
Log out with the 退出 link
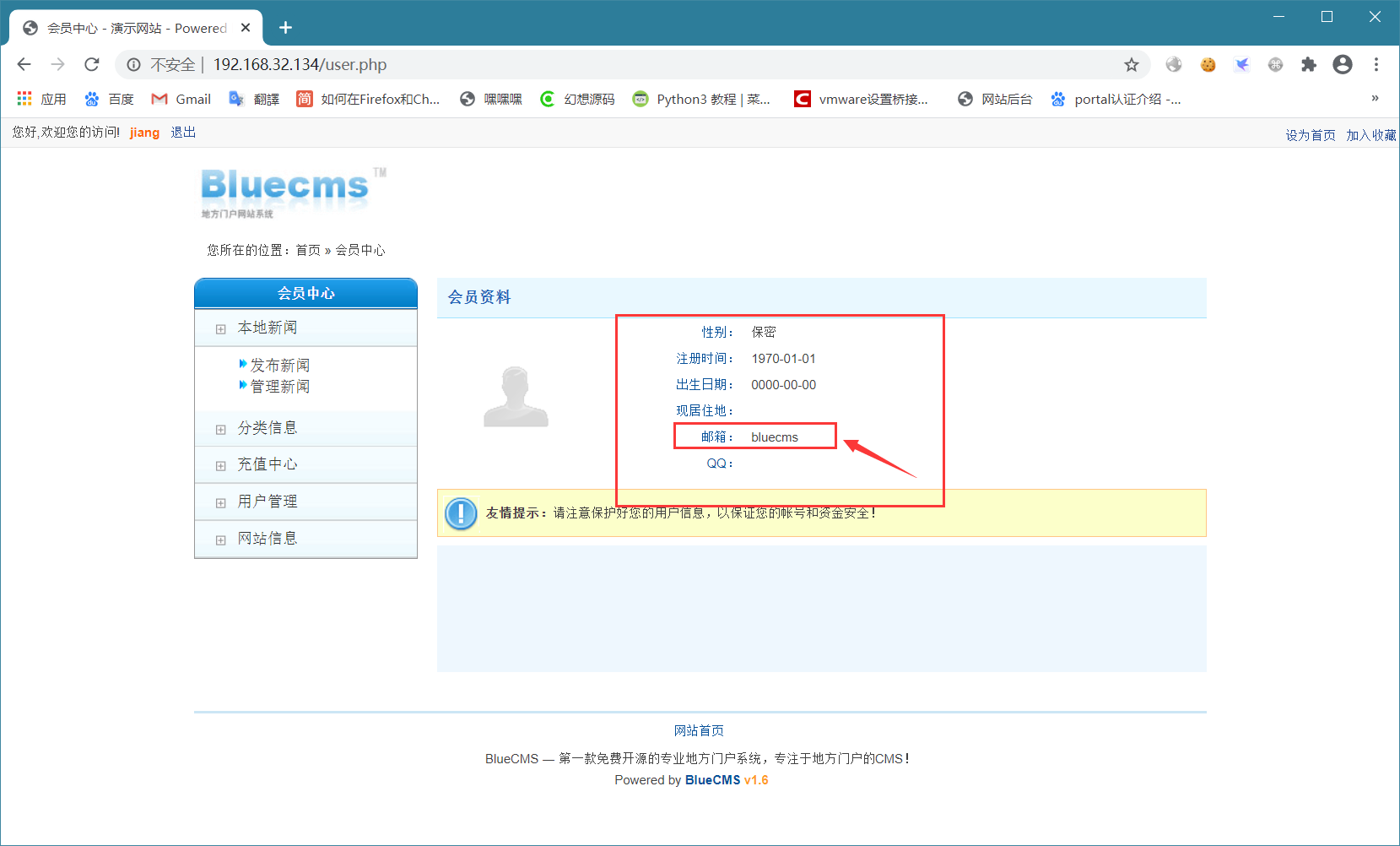[x=183, y=133]
